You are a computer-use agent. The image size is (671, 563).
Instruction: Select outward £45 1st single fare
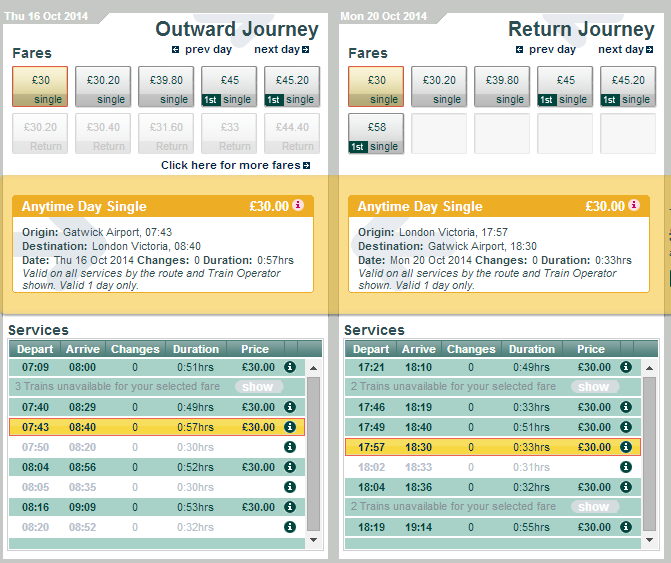coord(229,86)
